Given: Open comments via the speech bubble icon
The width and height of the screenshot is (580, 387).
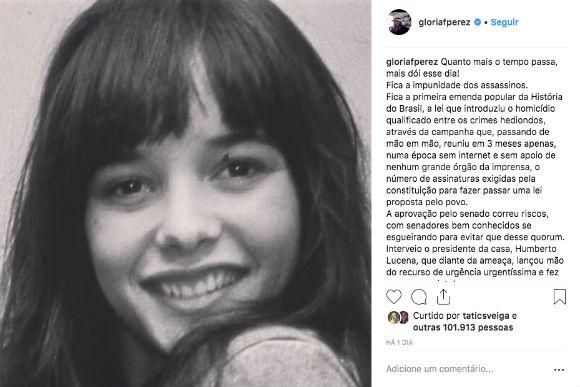Looking at the screenshot, I should (x=419, y=297).
